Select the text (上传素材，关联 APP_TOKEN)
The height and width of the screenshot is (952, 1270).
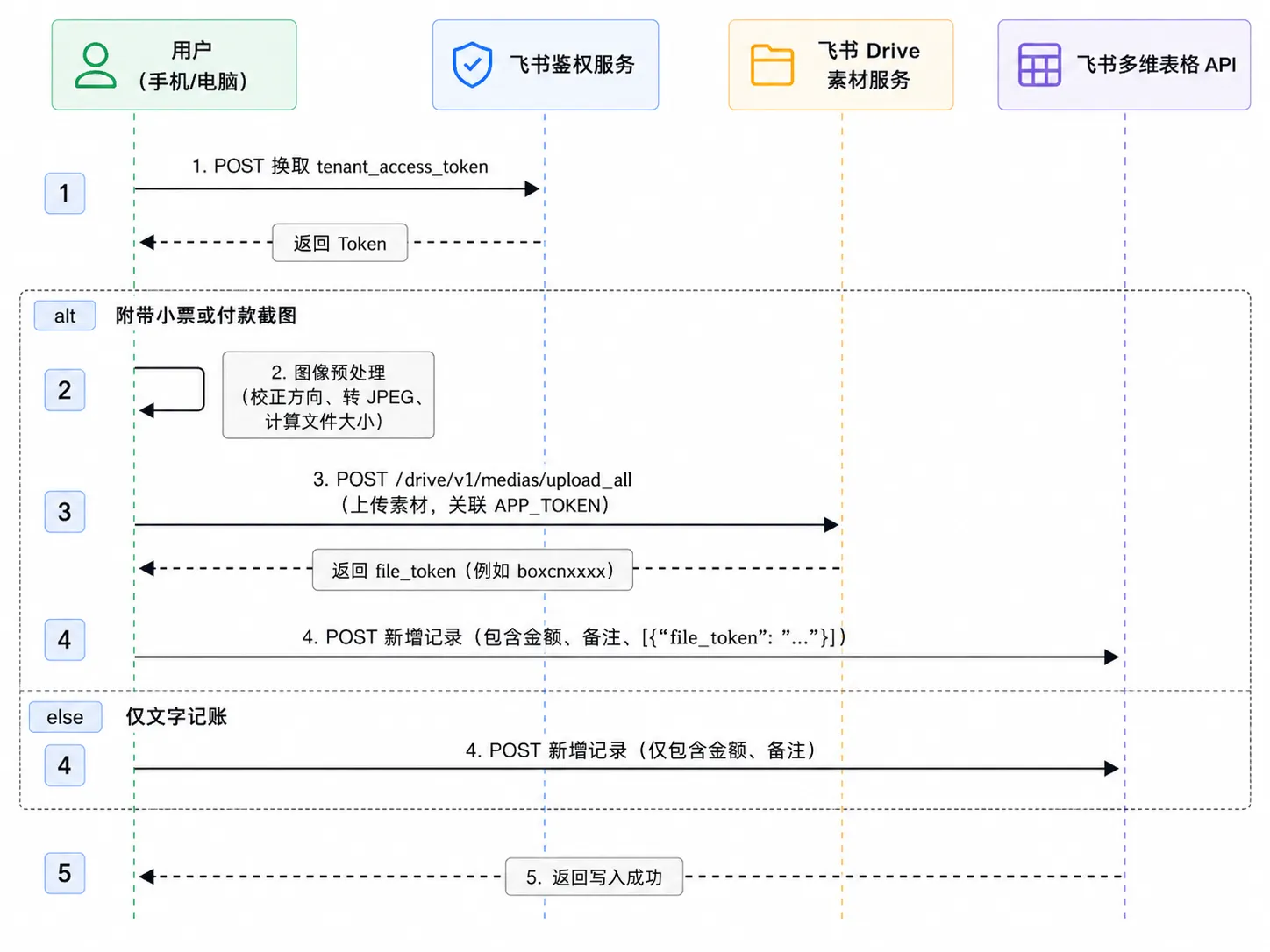click(474, 505)
